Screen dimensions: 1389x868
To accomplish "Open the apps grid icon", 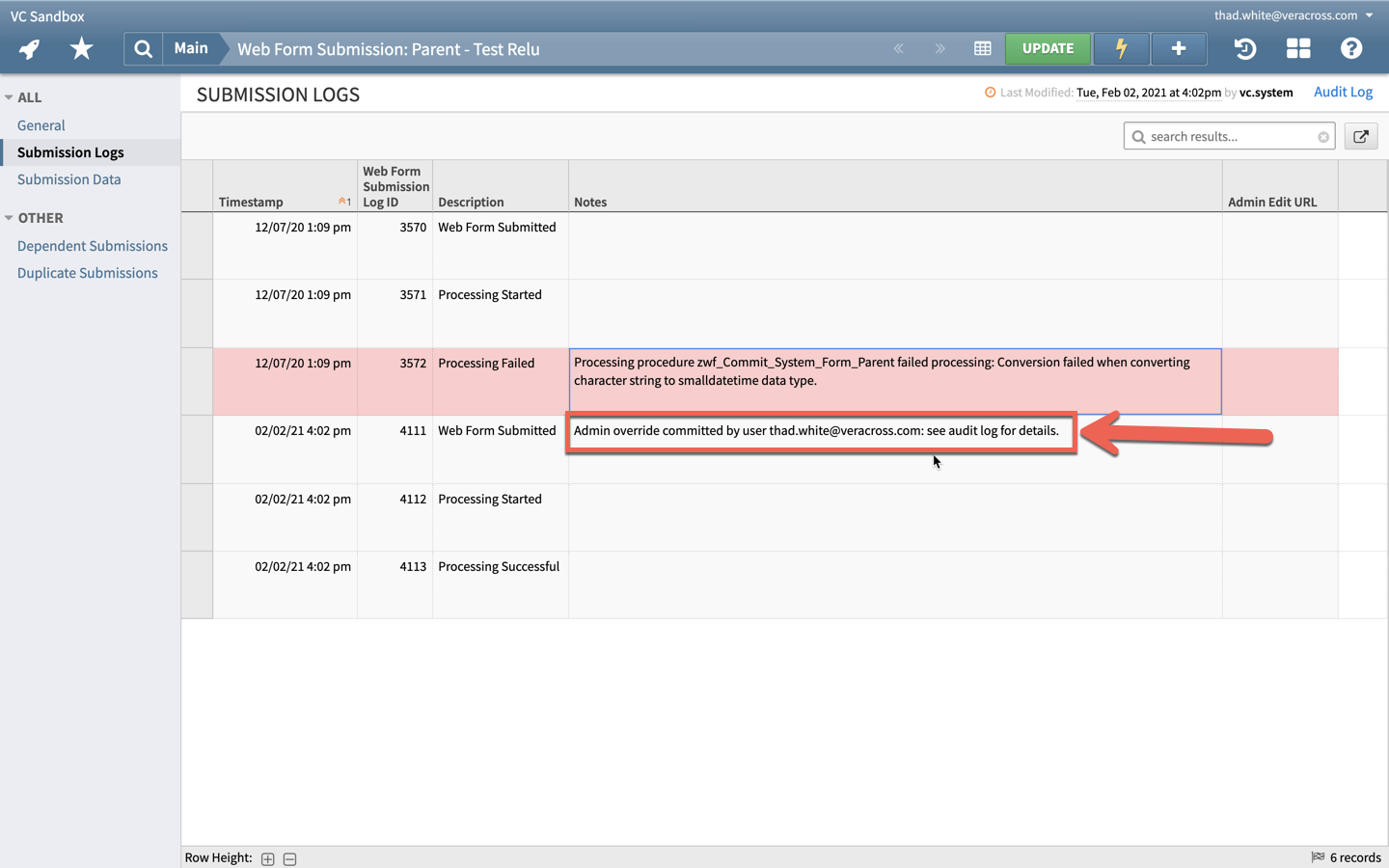I will [1298, 48].
